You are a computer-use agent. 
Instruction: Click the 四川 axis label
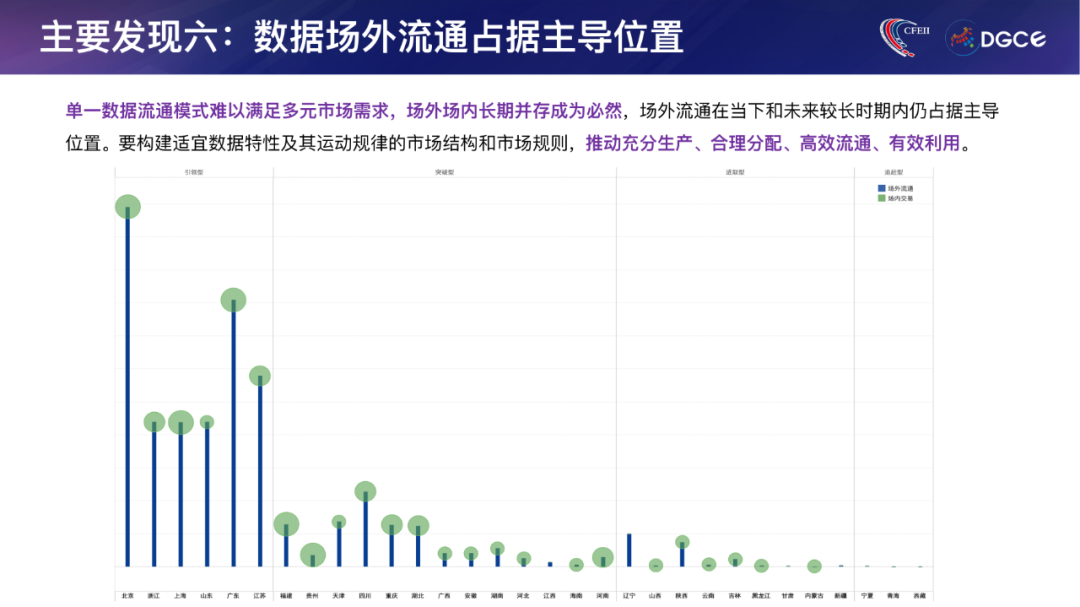pyautogui.click(x=365, y=596)
